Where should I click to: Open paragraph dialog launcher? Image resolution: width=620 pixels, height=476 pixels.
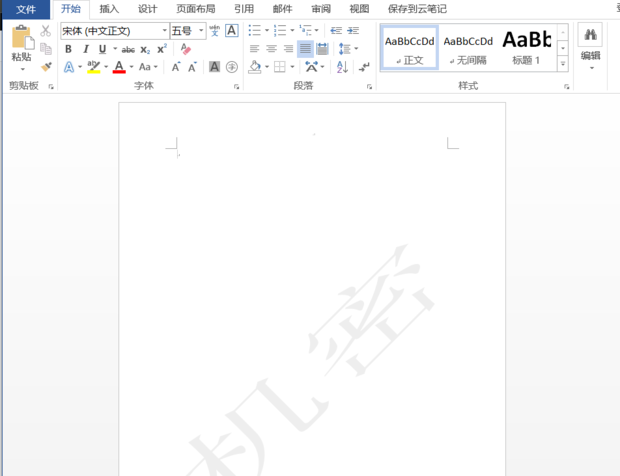pos(369,87)
